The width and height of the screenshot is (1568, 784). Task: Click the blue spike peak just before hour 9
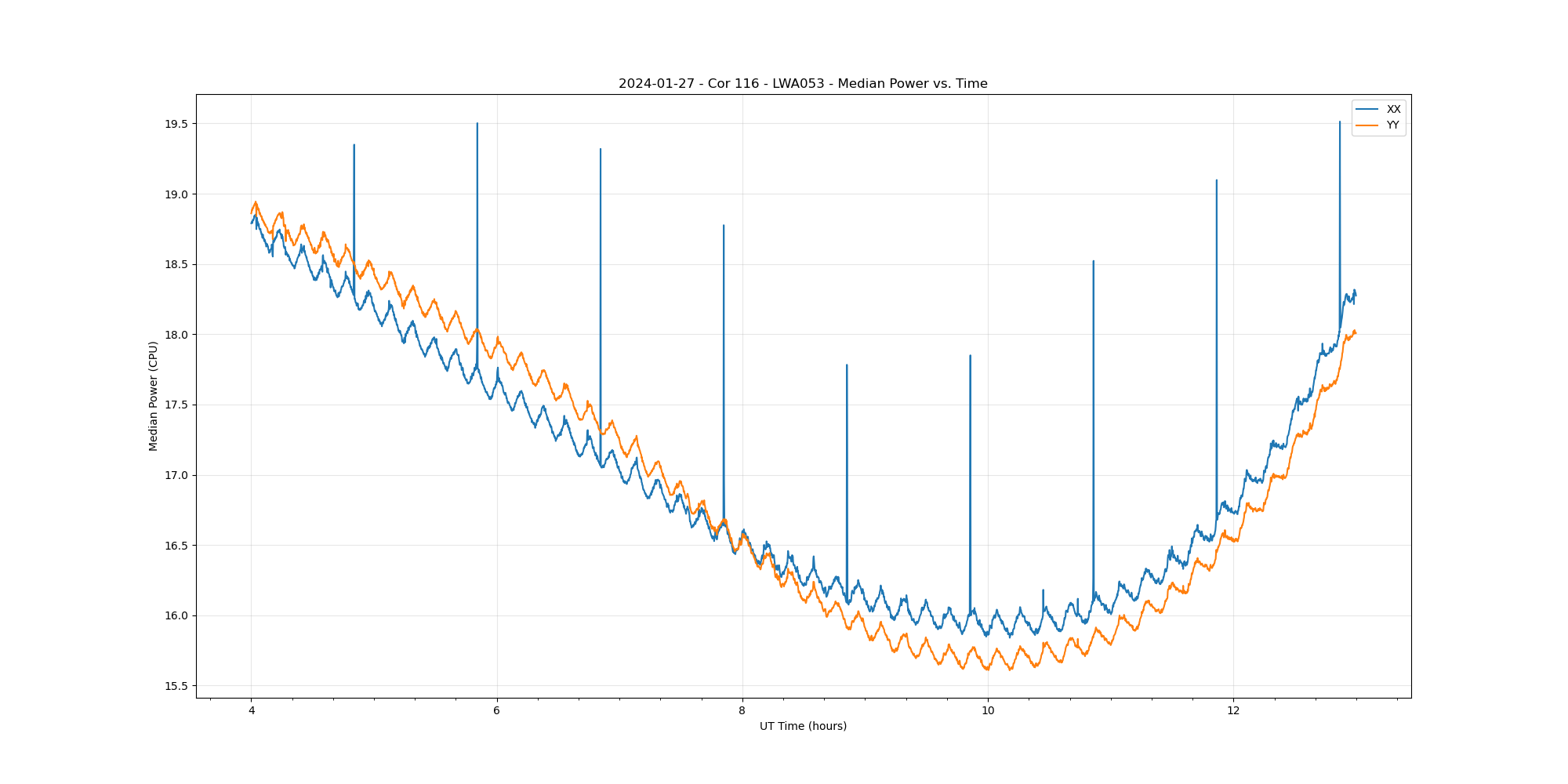click(x=847, y=365)
